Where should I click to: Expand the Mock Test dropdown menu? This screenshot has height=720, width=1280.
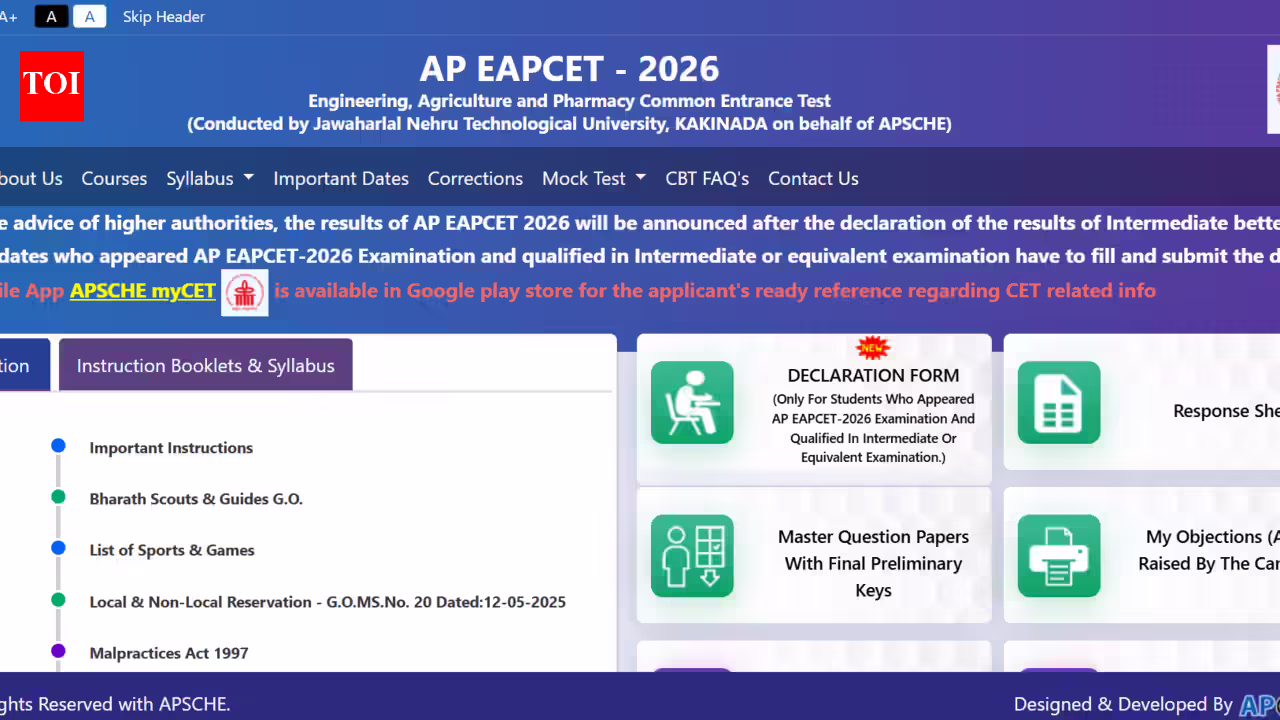click(594, 178)
